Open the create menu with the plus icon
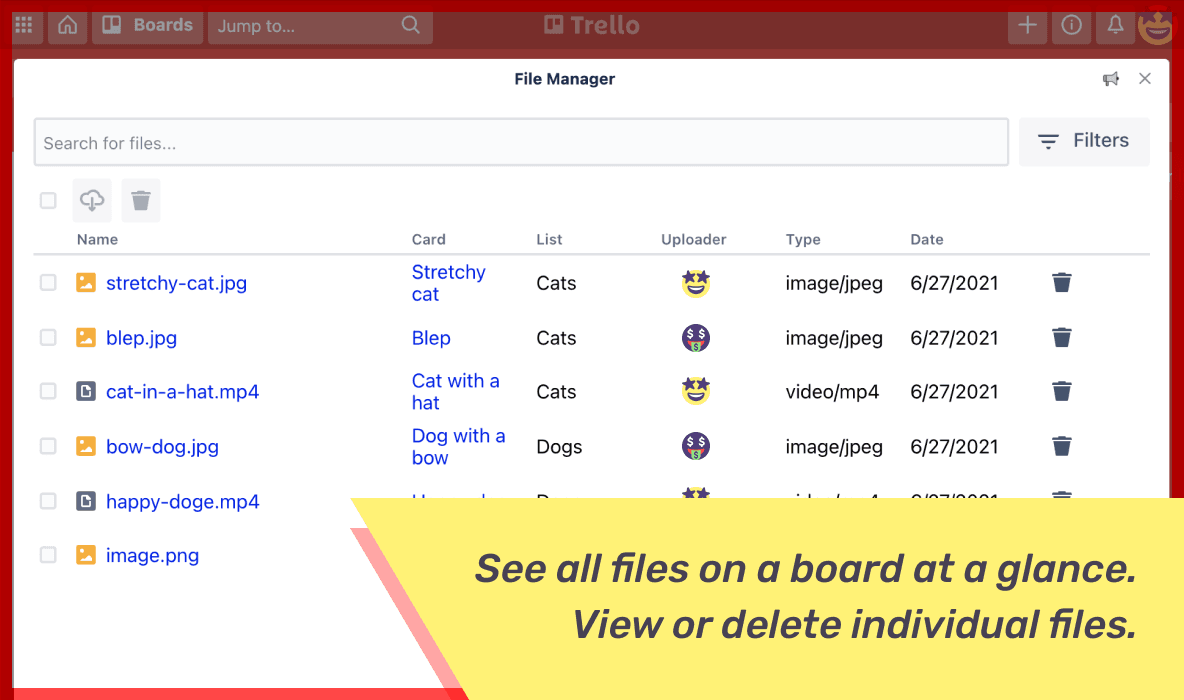Screen dimensions: 1184x700 (1027, 26)
